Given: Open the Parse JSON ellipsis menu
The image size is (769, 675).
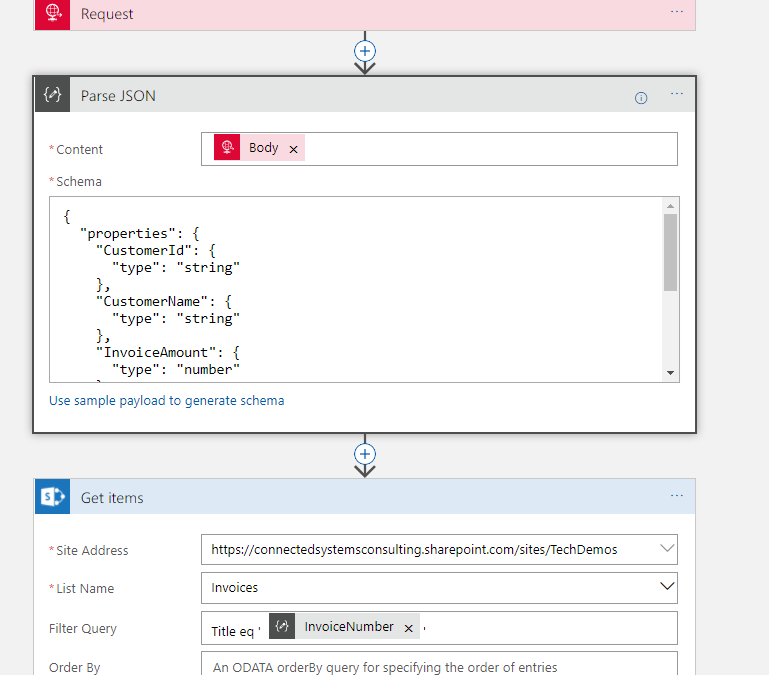Looking at the screenshot, I should click(677, 94).
